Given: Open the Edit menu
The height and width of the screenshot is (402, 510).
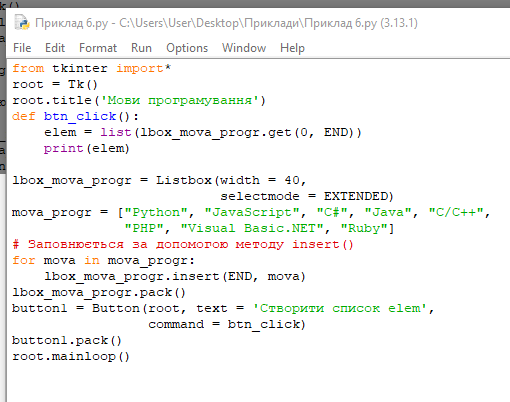Looking at the screenshot, I should coord(55,48).
